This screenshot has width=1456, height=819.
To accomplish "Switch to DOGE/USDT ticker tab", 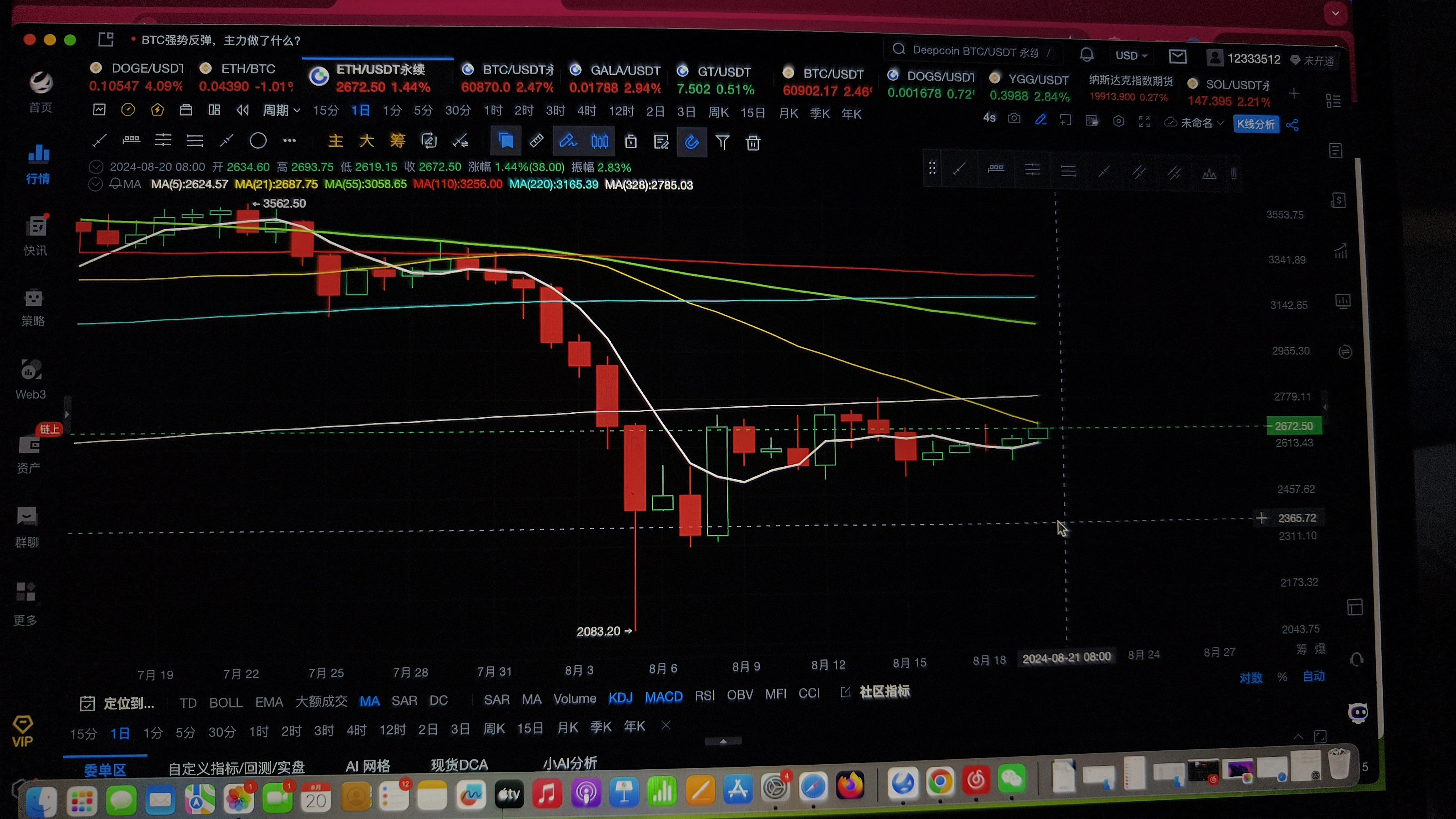I will pyautogui.click(x=136, y=77).
